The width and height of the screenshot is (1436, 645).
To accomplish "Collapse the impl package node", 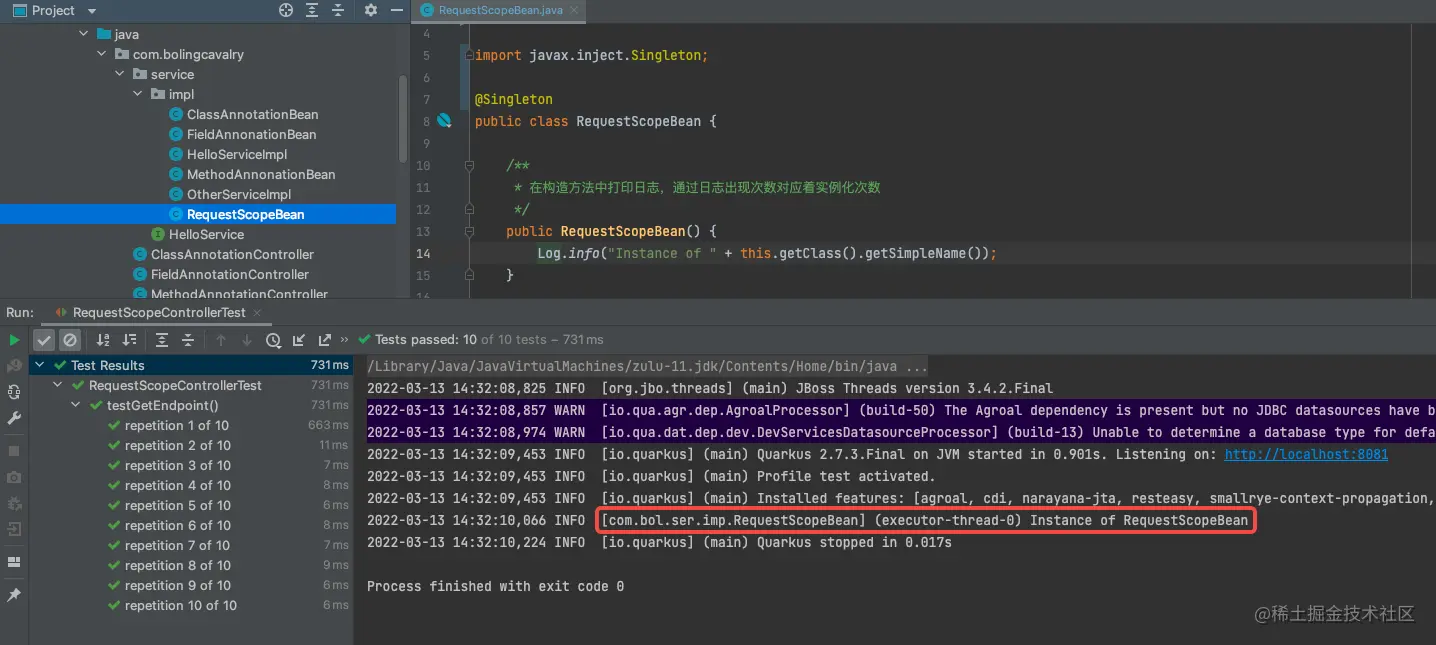I will (x=138, y=94).
